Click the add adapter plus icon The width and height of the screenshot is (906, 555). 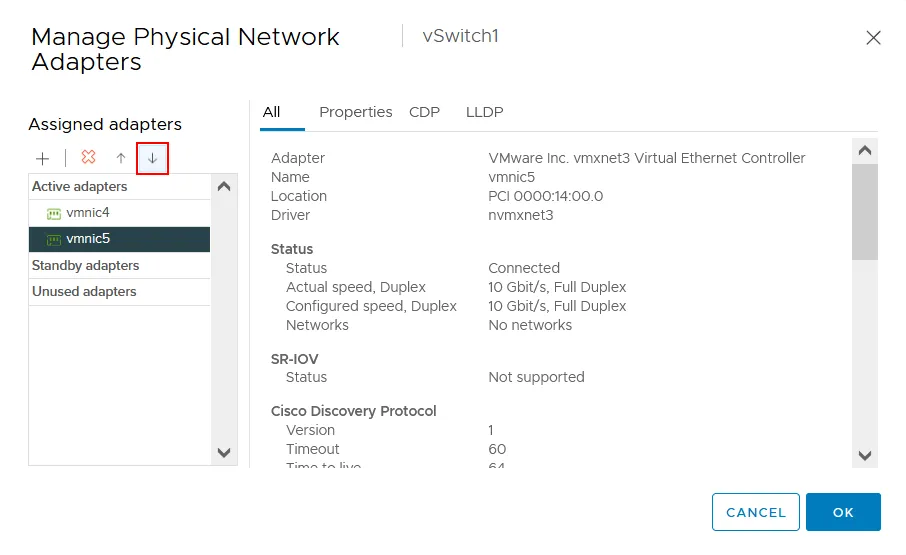point(43,158)
